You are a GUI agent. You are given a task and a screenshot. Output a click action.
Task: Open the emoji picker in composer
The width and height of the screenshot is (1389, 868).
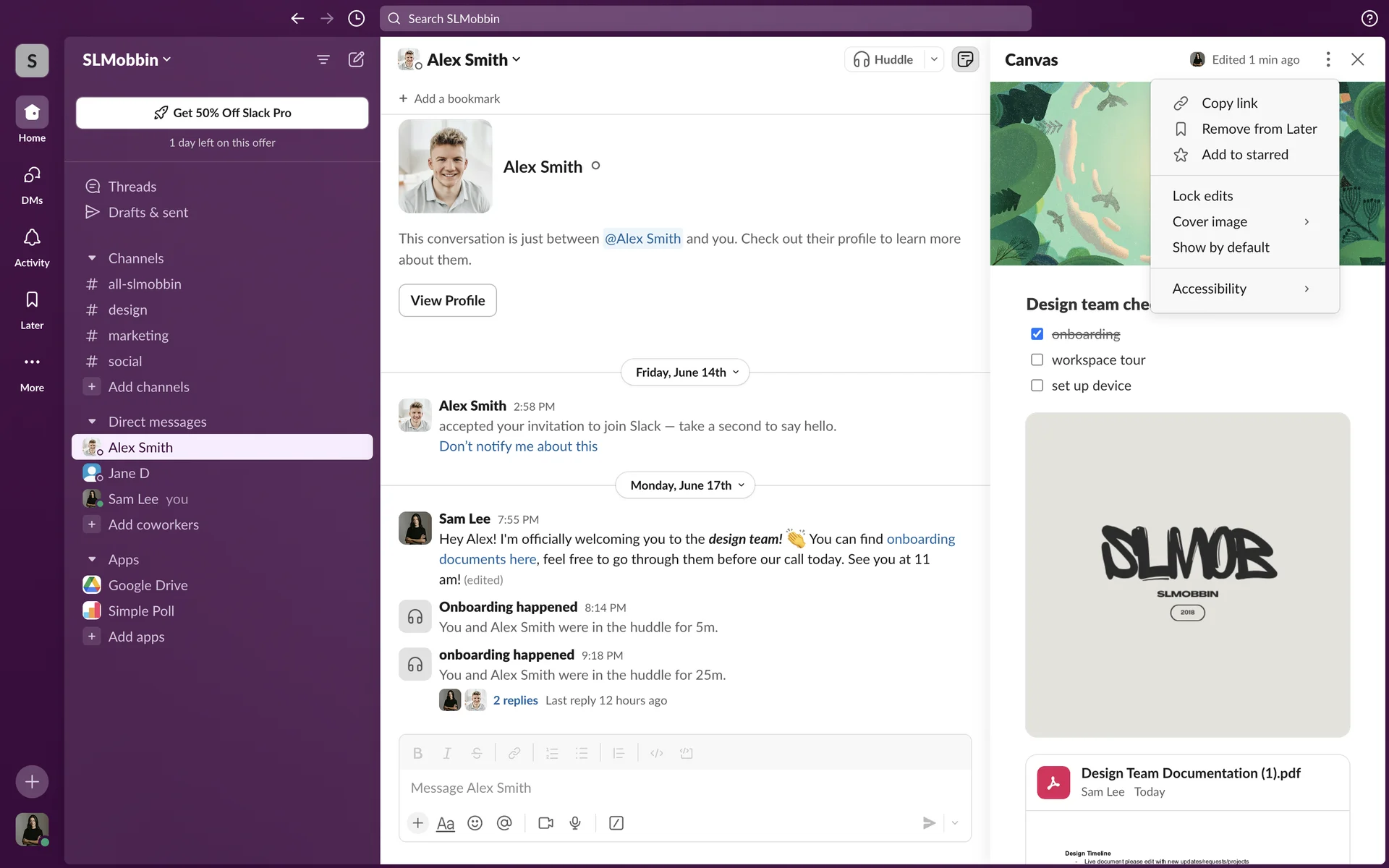pos(475,823)
